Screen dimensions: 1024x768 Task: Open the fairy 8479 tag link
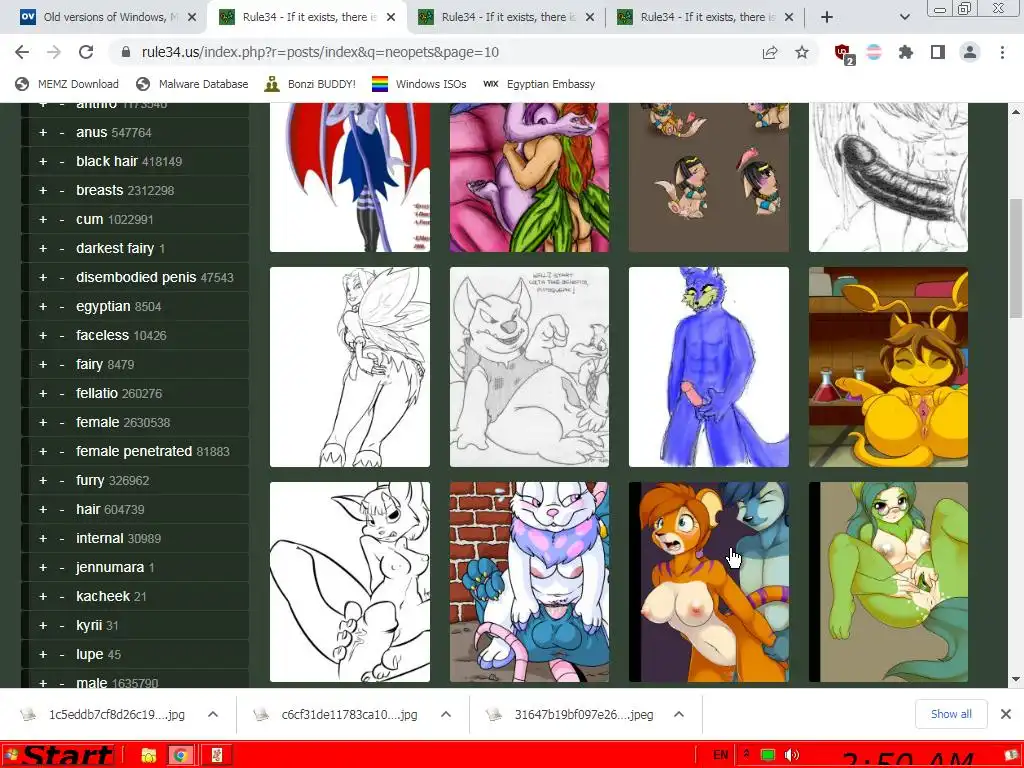coord(89,364)
